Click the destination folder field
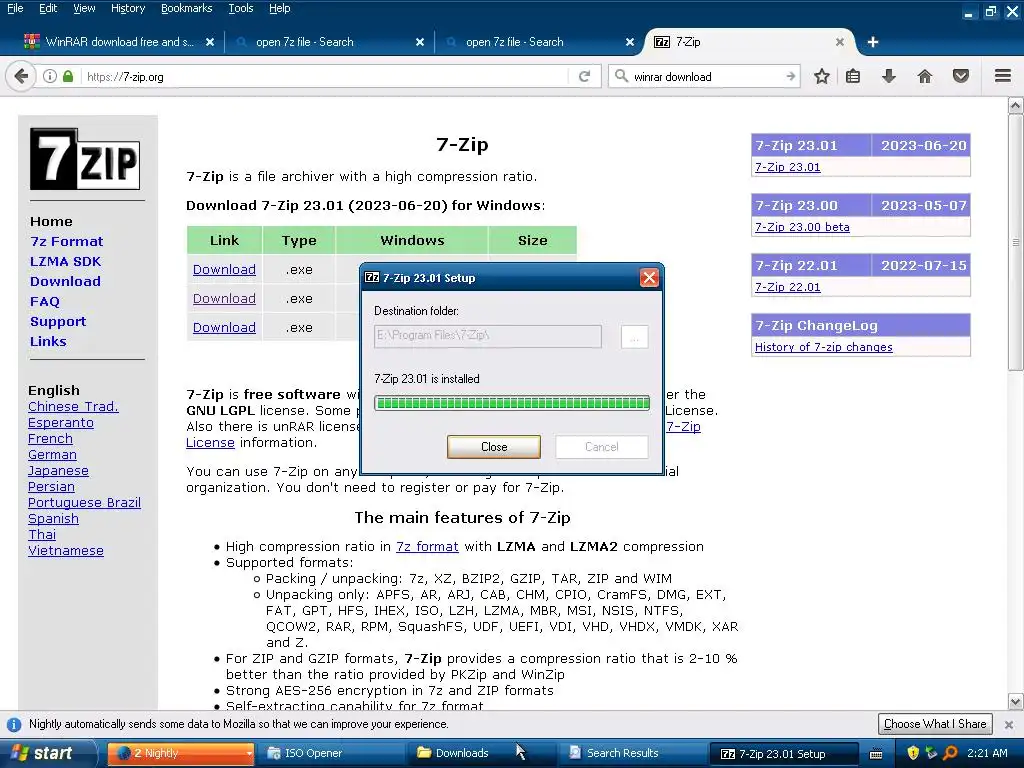Screen dimensions: 1024x768 488,336
